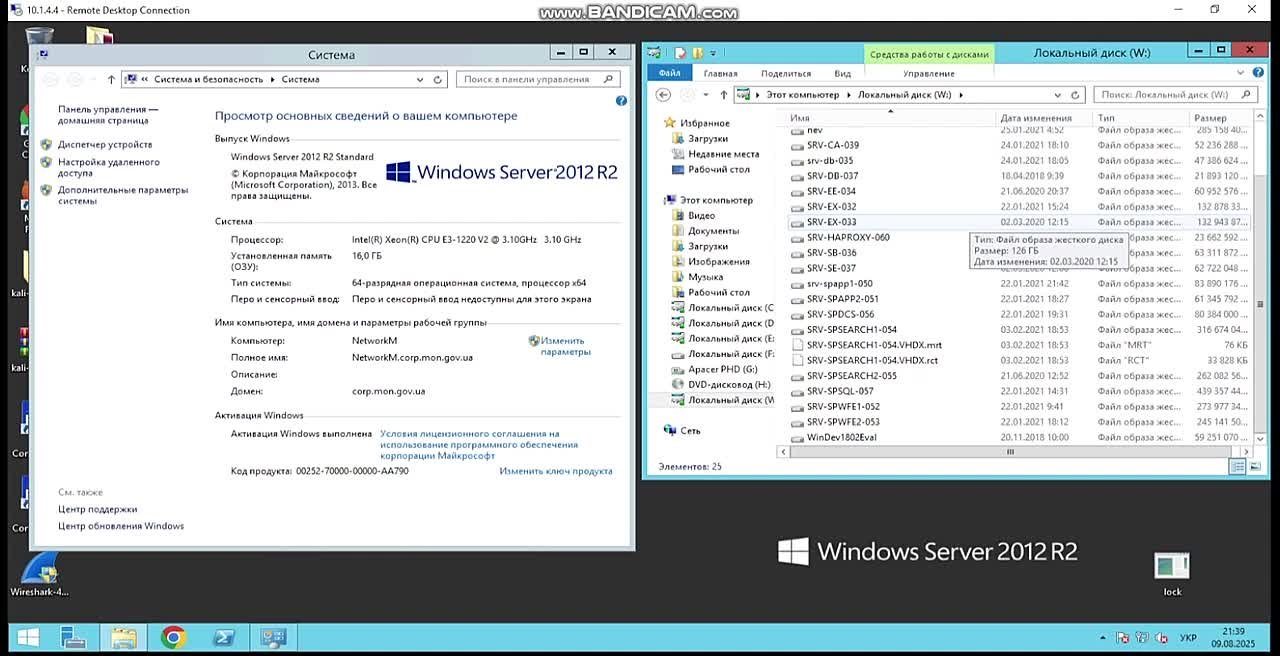Click Изменить параметры link
The width and height of the screenshot is (1280, 656).
point(564,346)
